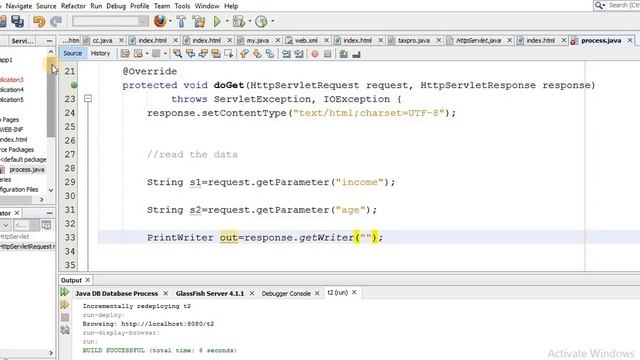Open the Team menu

click(x=162, y=6)
